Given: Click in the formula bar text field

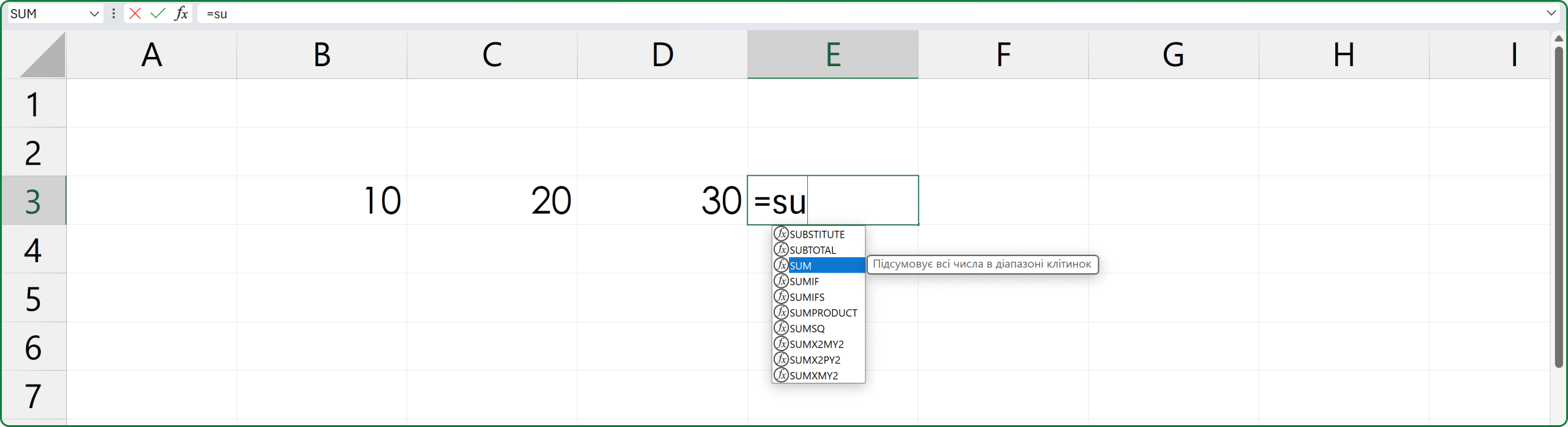Looking at the screenshot, I should coord(858,13).
